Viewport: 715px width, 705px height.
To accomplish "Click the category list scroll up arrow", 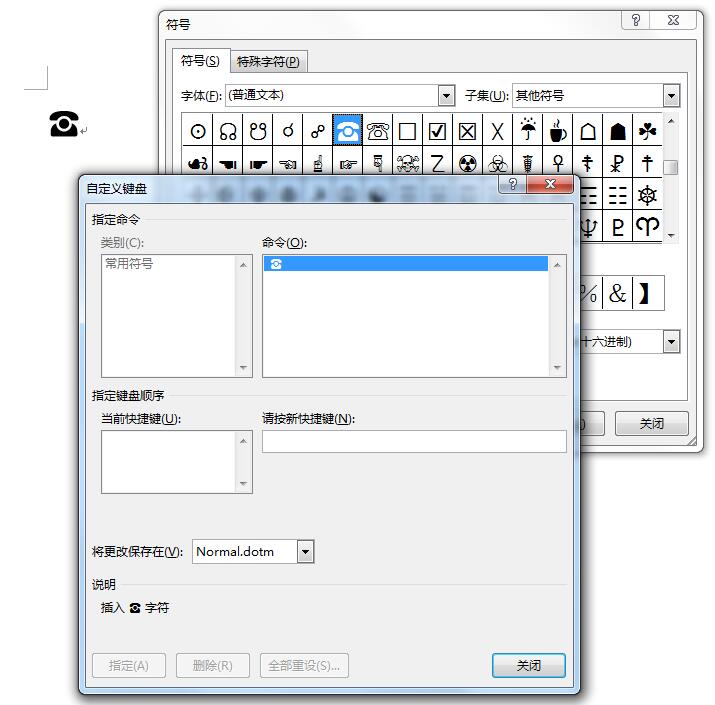I will 243,265.
